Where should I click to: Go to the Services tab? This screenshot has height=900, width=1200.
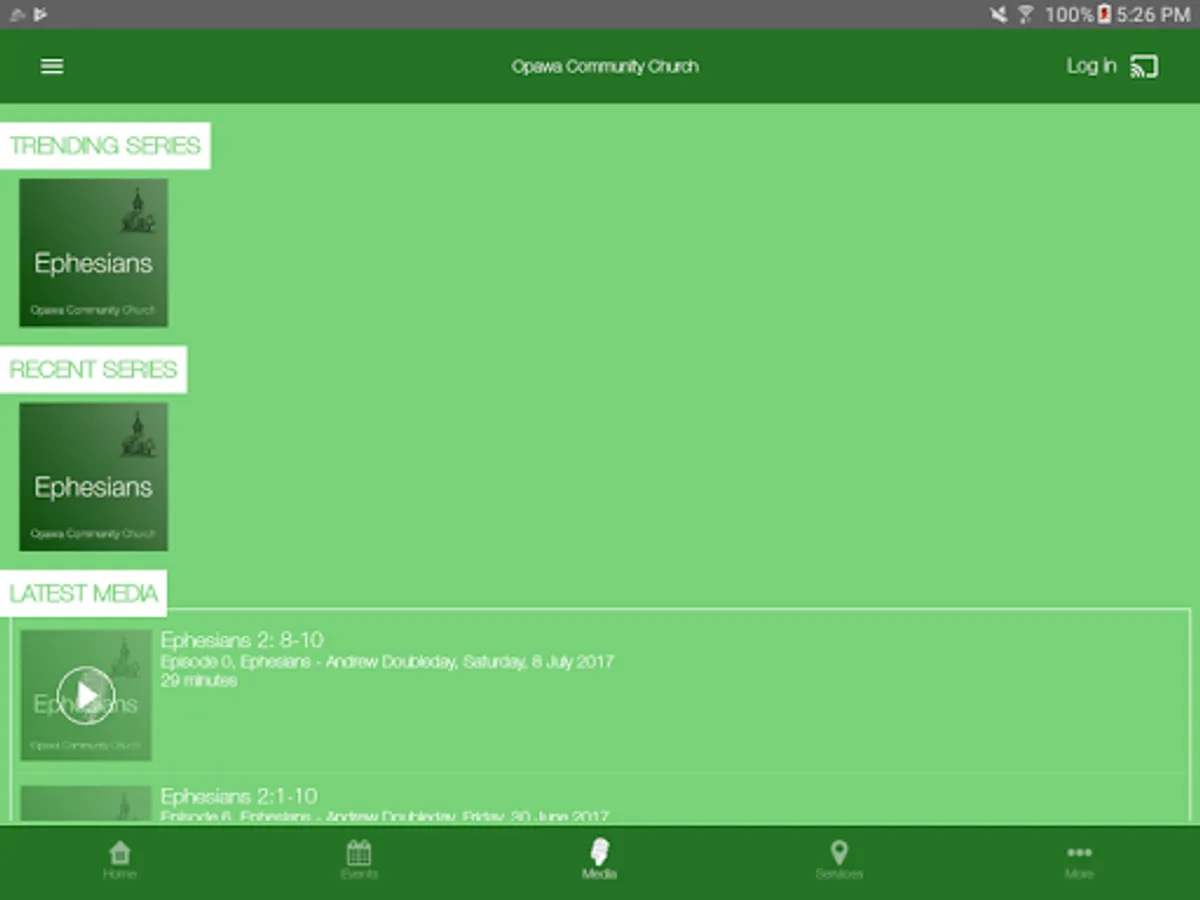(839, 860)
